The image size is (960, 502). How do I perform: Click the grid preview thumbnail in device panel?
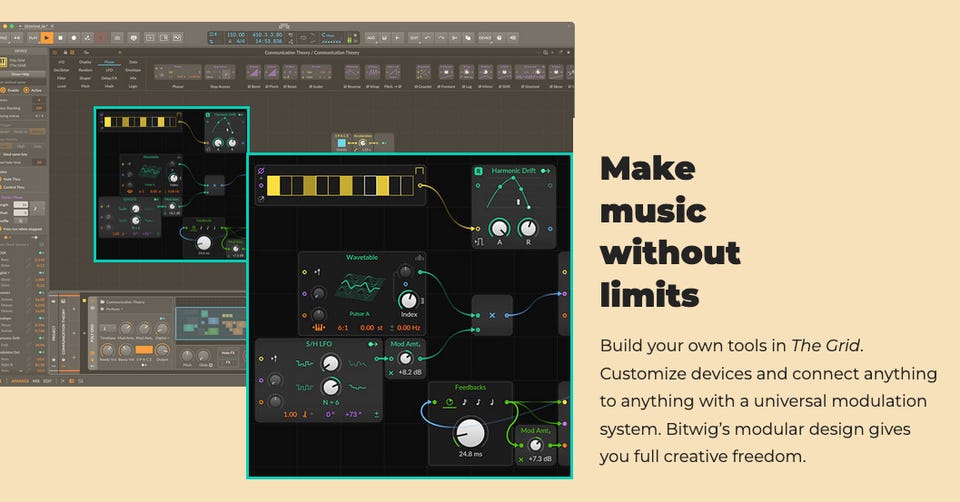(211, 324)
